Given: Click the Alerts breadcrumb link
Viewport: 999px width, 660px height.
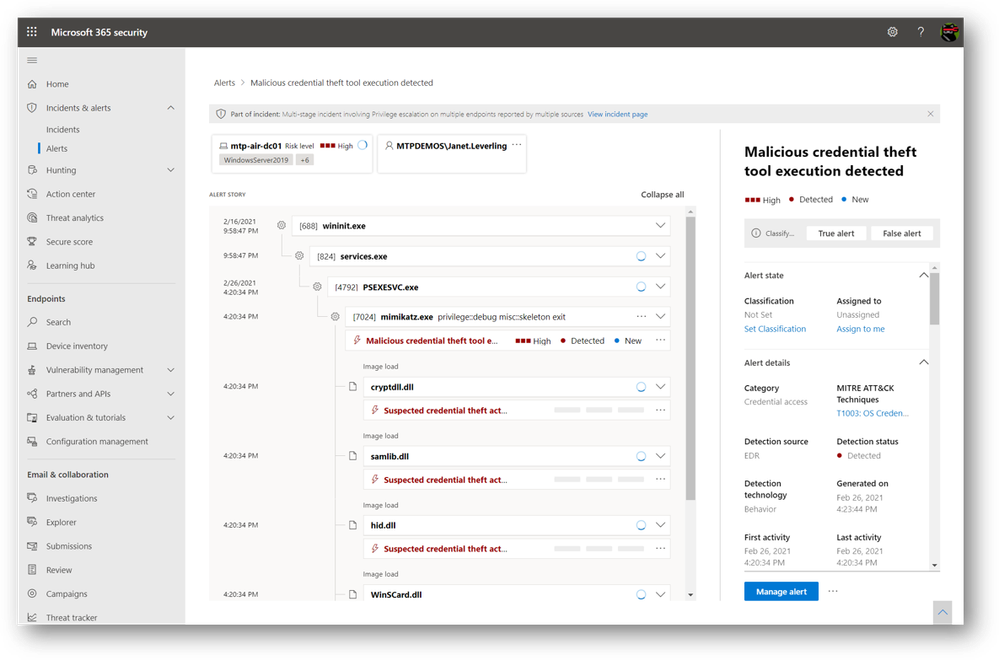Looking at the screenshot, I should (224, 83).
